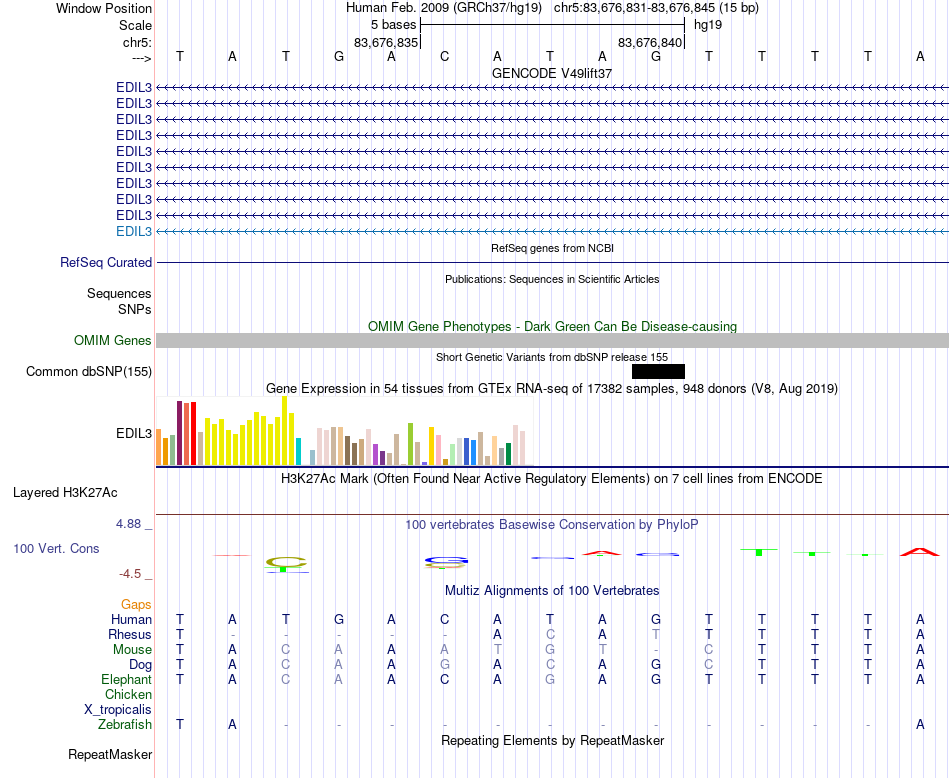Viewport: 950px width, 778px height.
Task: Open Repeating Elements by RepeatMasker title
Action: (x=552, y=741)
